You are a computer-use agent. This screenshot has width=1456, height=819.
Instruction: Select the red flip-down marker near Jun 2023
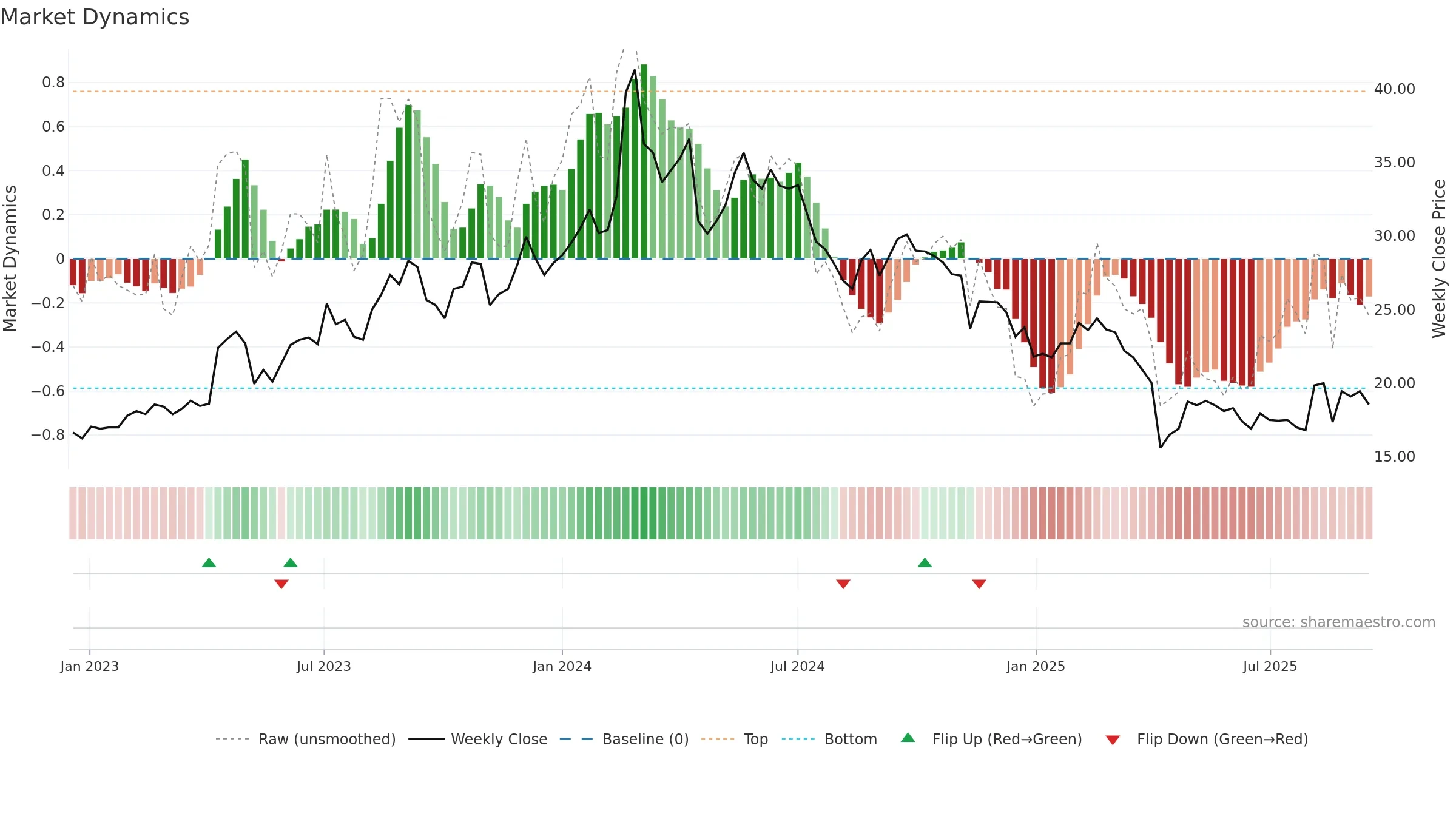(281, 584)
